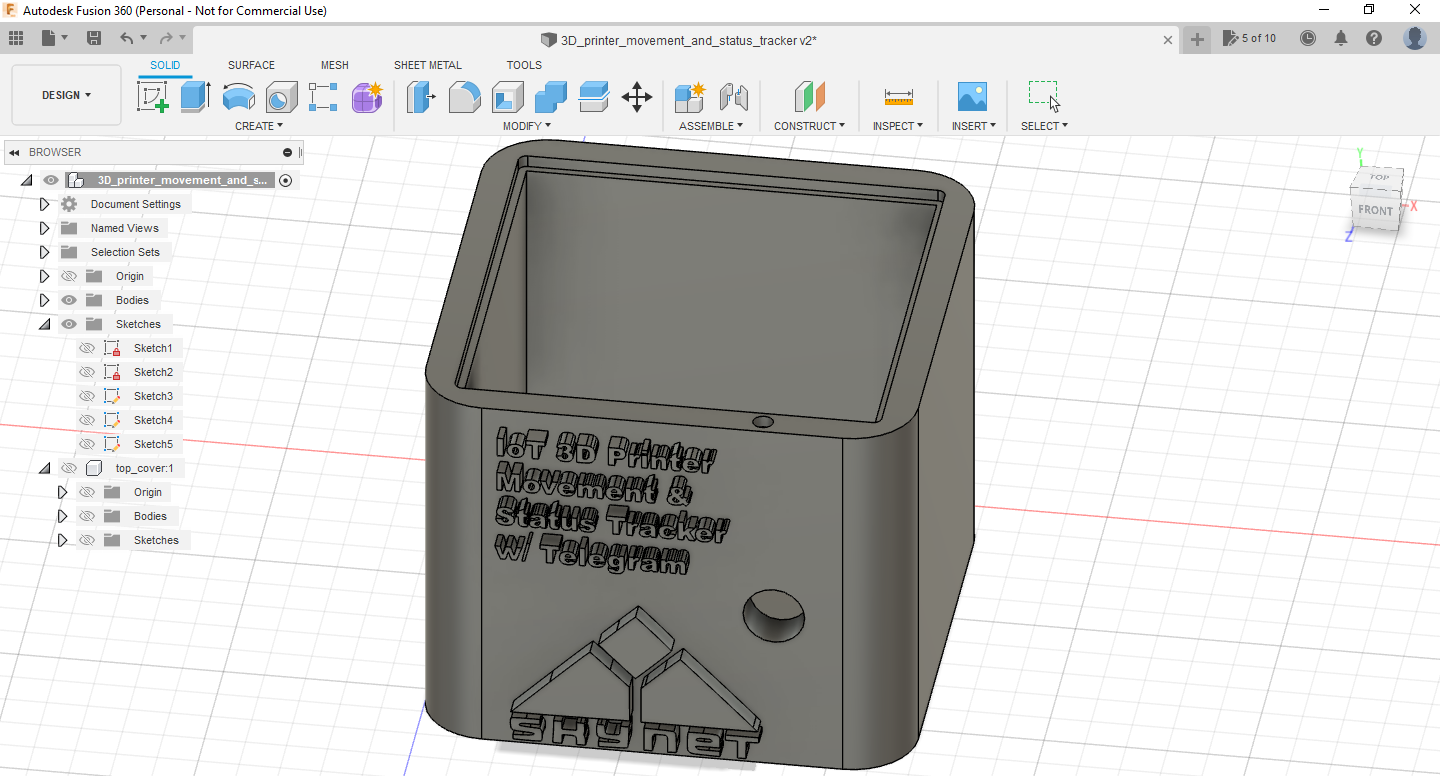Click the FRONT face of the ViewCube
This screenshot has width=1440, height=776.
pos(1375,210)
